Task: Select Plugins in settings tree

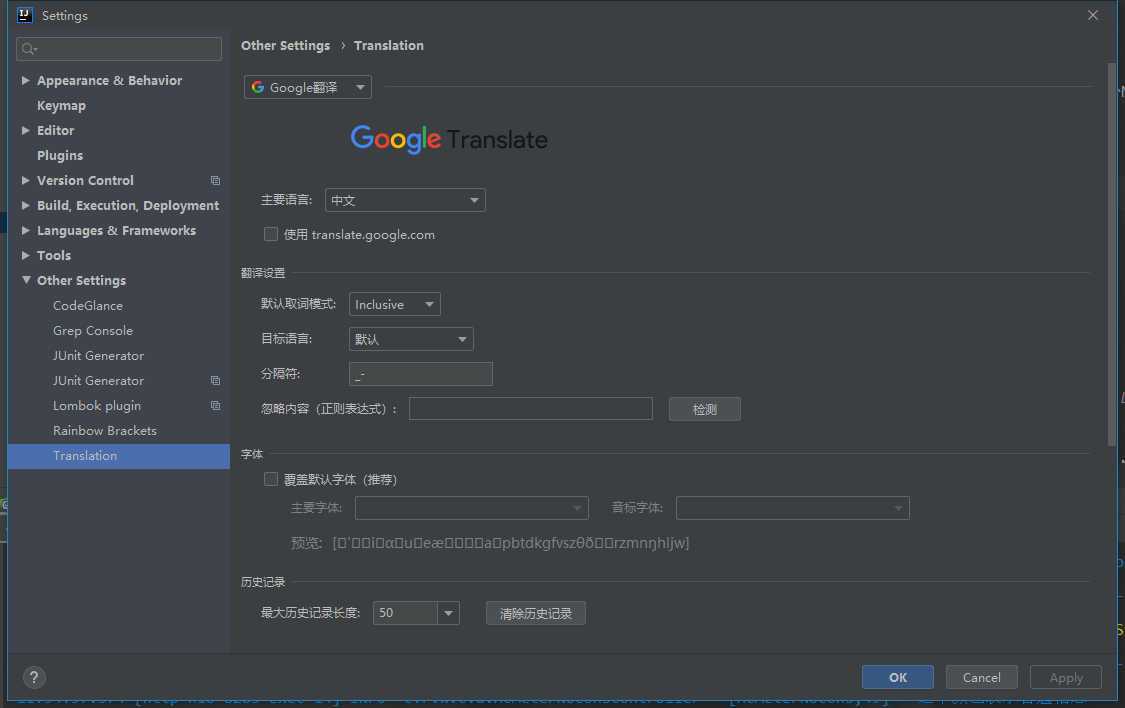Action: pos(60,156)
